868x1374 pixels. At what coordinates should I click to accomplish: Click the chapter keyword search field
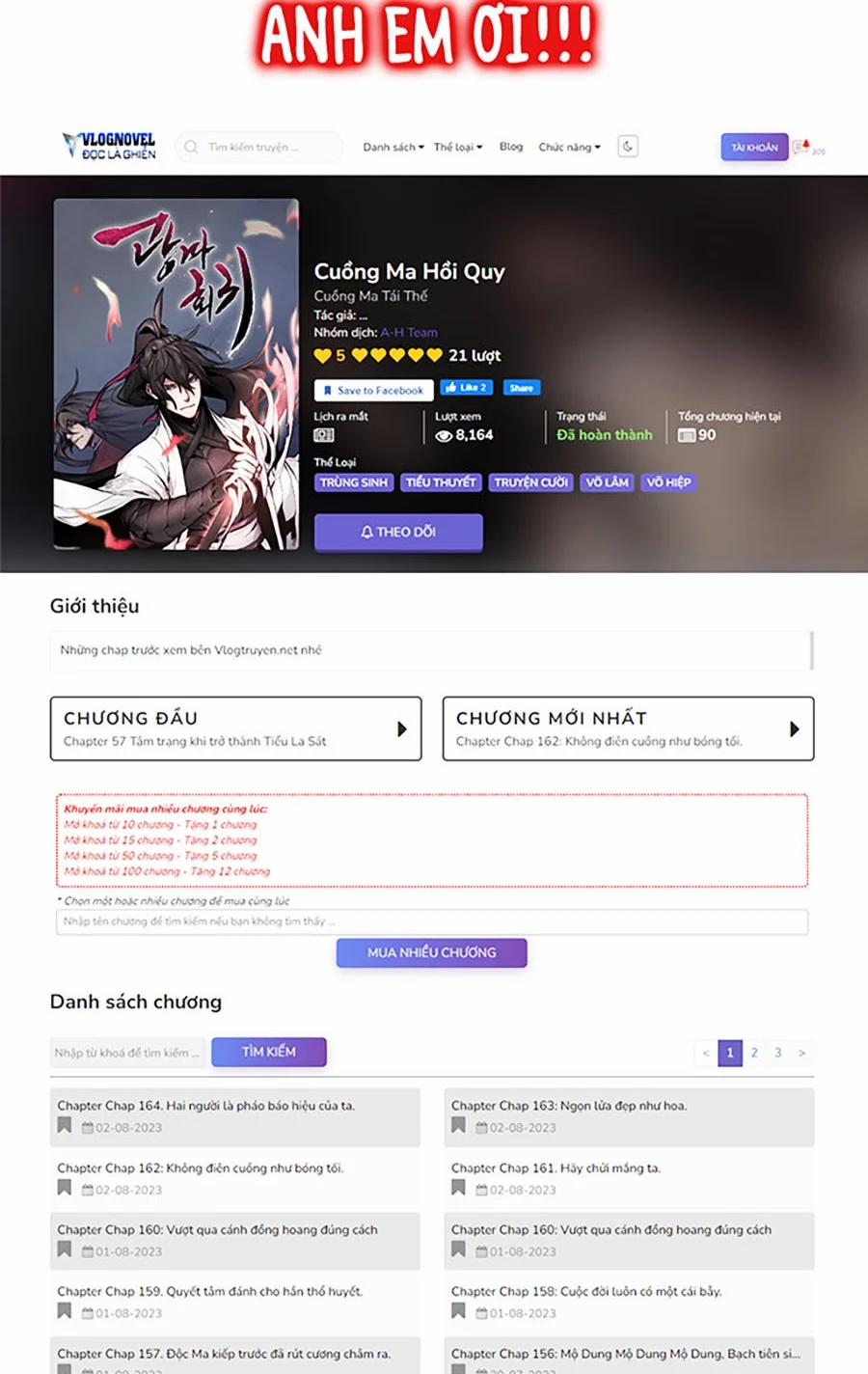click(128, 1053)
